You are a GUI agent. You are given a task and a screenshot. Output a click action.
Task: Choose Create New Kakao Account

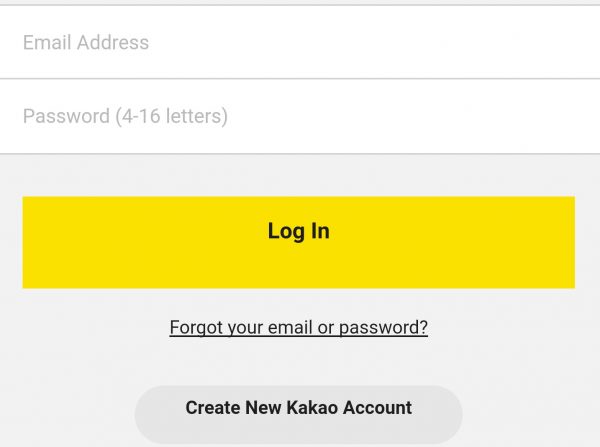point(298,408)
